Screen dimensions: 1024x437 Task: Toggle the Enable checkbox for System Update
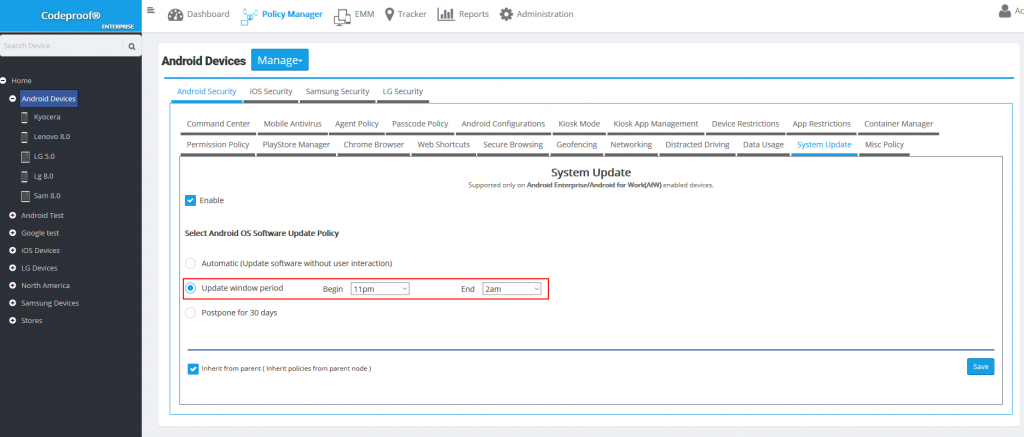[191, 201]
